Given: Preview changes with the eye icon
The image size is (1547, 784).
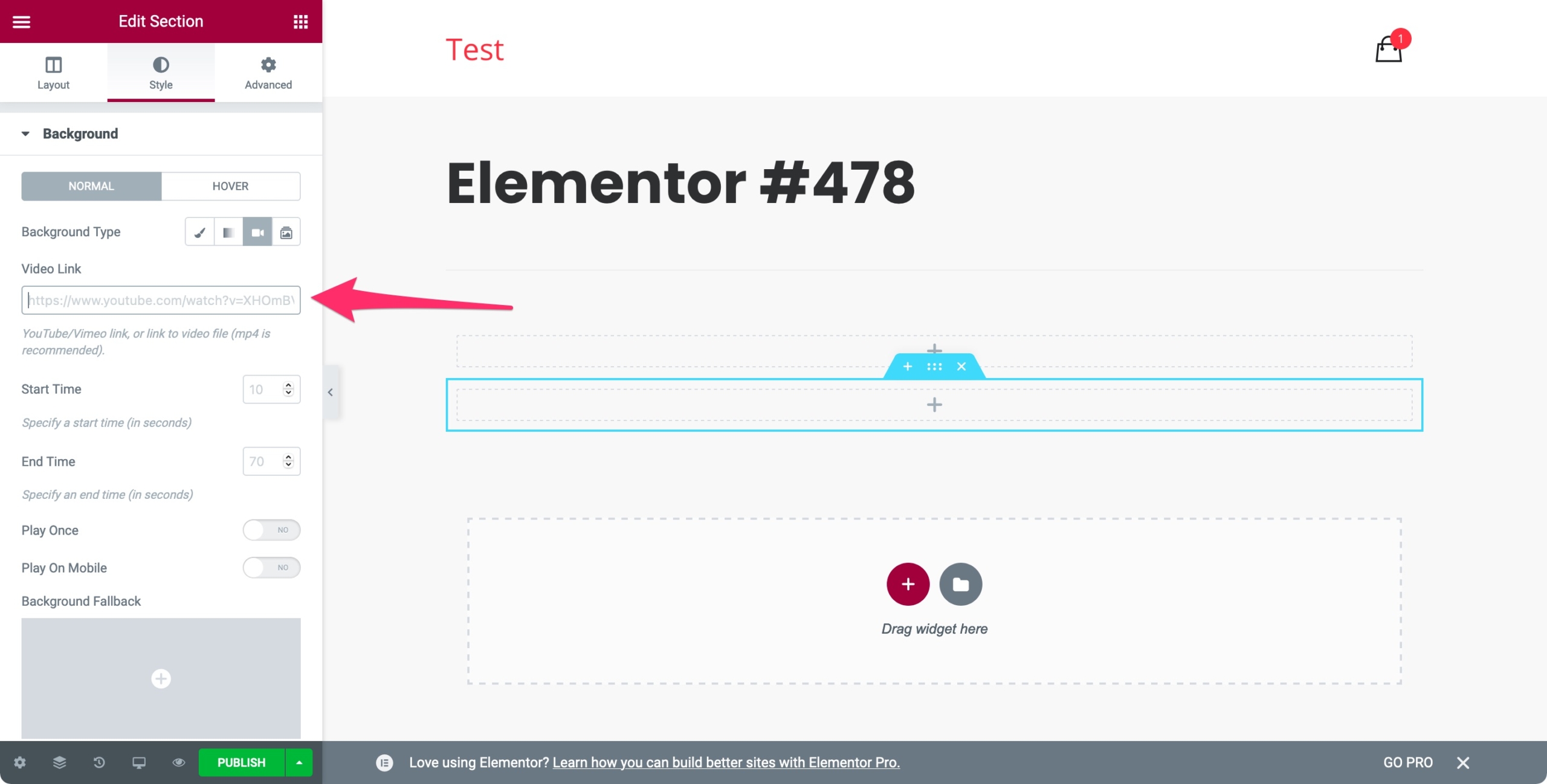Looking at the screenshot, I should click(178, 762).
